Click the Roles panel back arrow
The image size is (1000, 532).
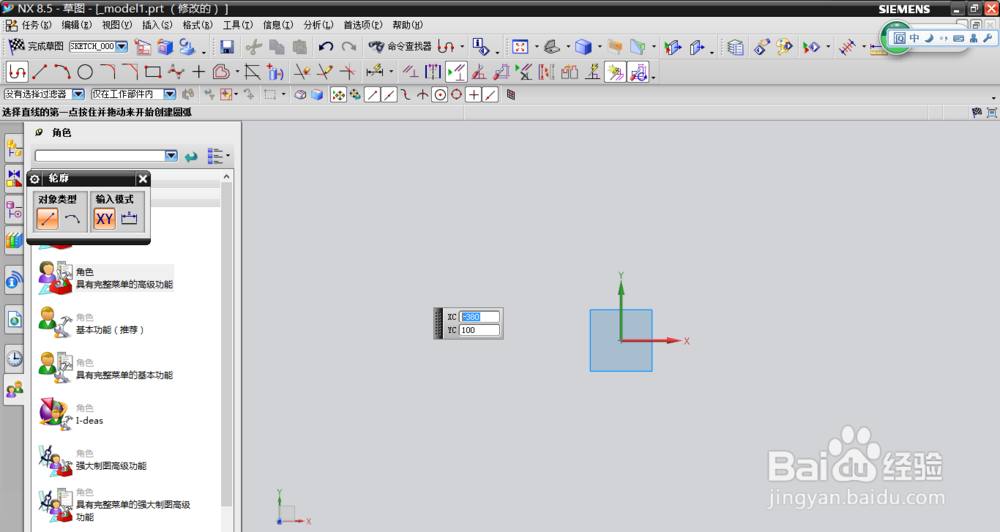coord(191,156)
